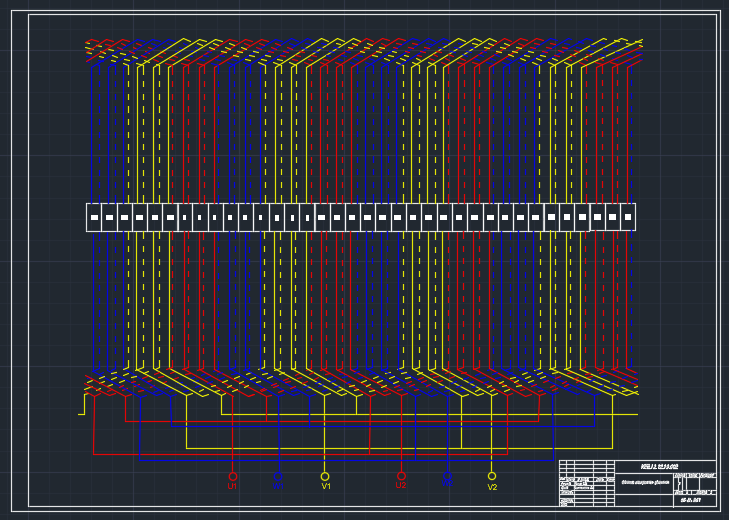729x520 pixels.
Task: Select the U2 text label
Action: 400,486
